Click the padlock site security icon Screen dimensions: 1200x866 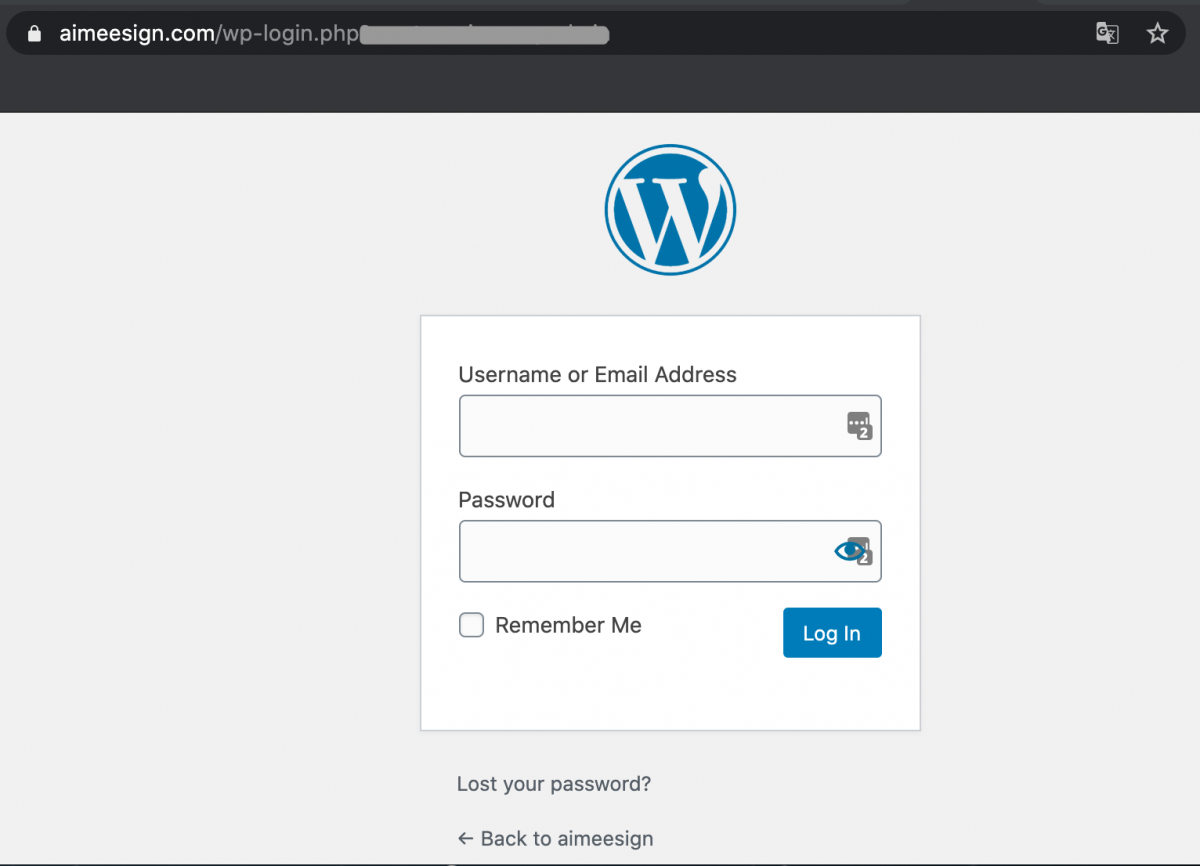tap(35, 34)
